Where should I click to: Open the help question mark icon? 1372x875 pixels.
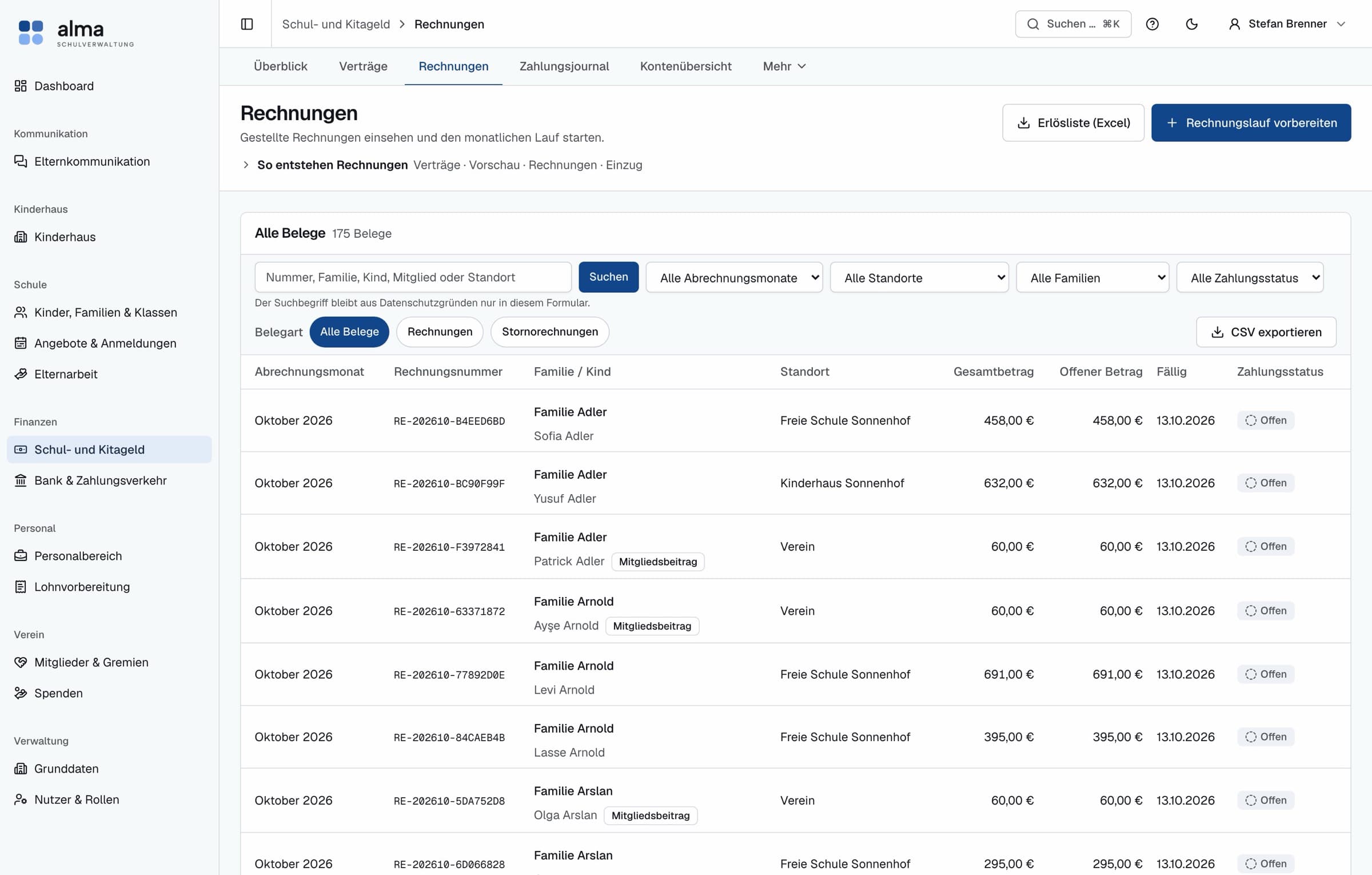[x=1152, y=24]
